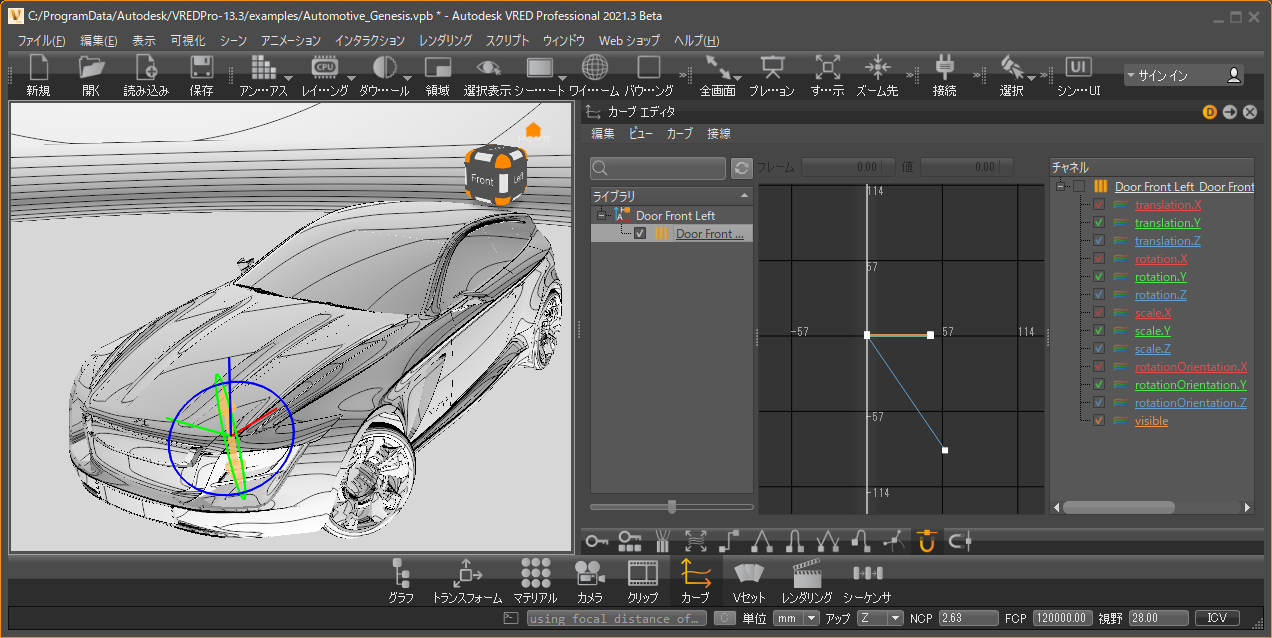Click the ICV button in status bar
Viewport: 1272px width, 638px height.
tap(1217, 619)
